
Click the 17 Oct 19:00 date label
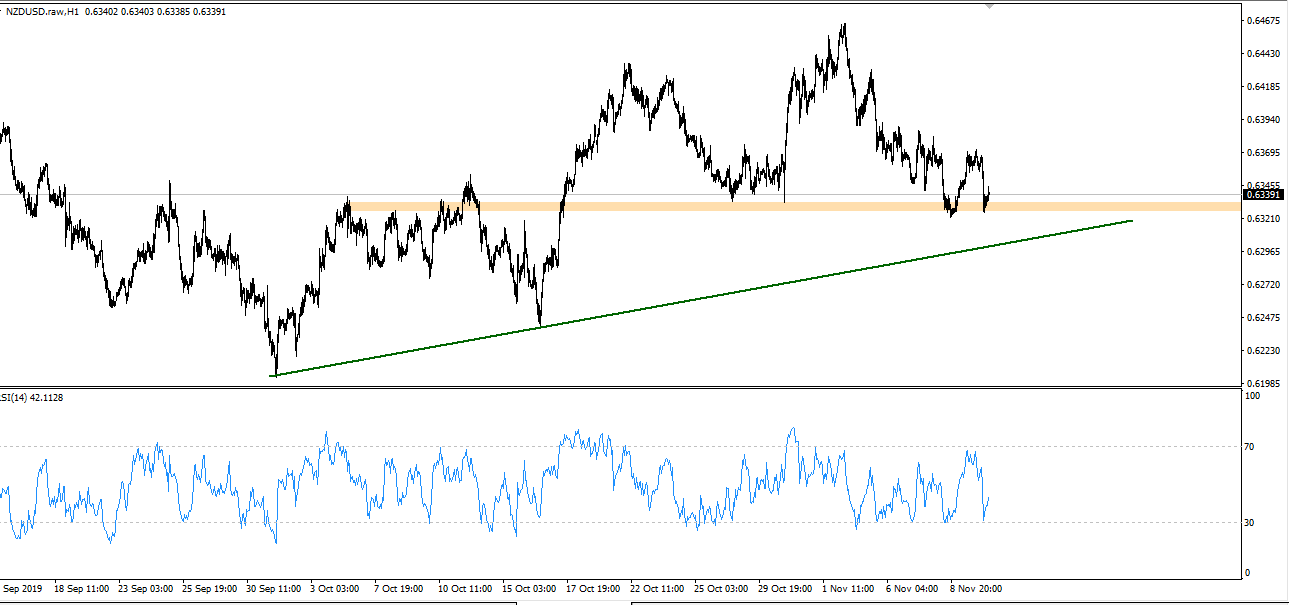(594, 589)
